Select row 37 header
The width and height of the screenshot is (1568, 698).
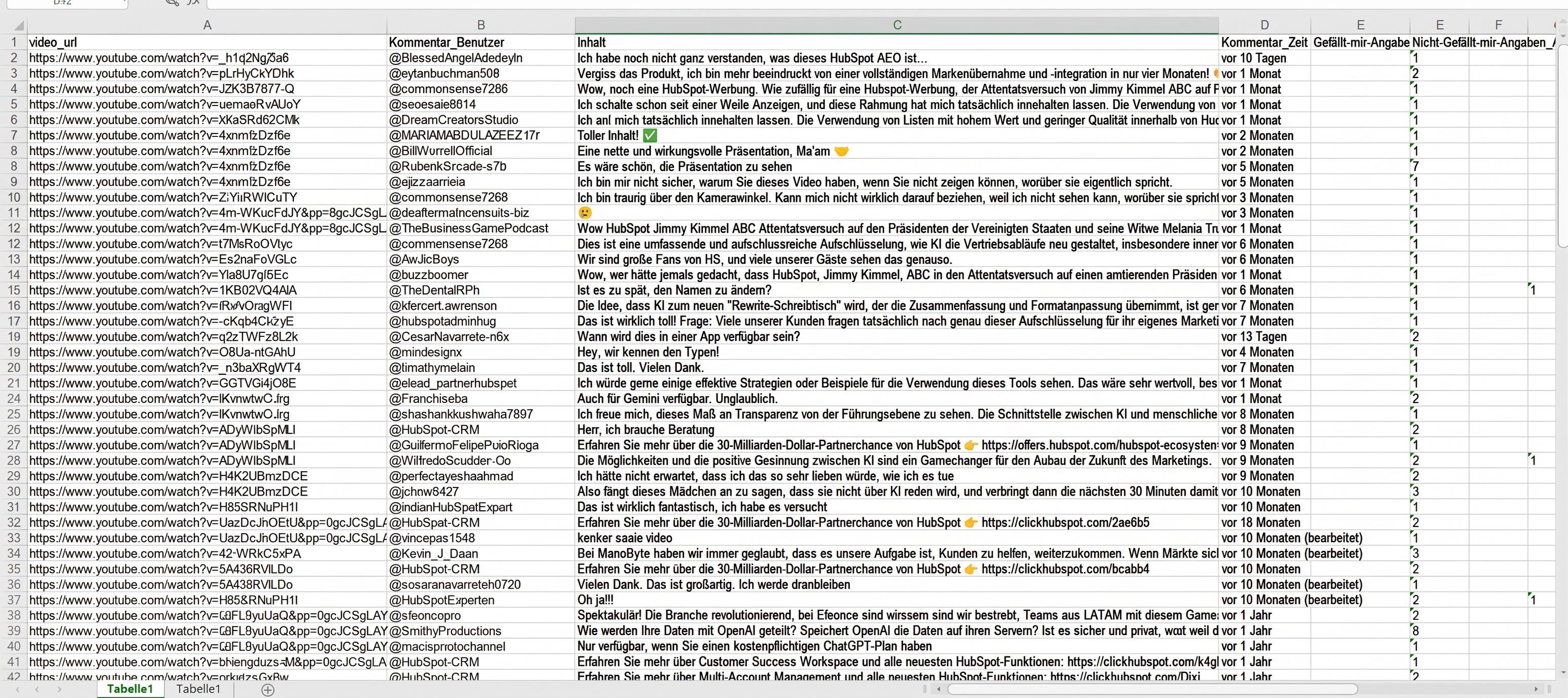(13, 600)
